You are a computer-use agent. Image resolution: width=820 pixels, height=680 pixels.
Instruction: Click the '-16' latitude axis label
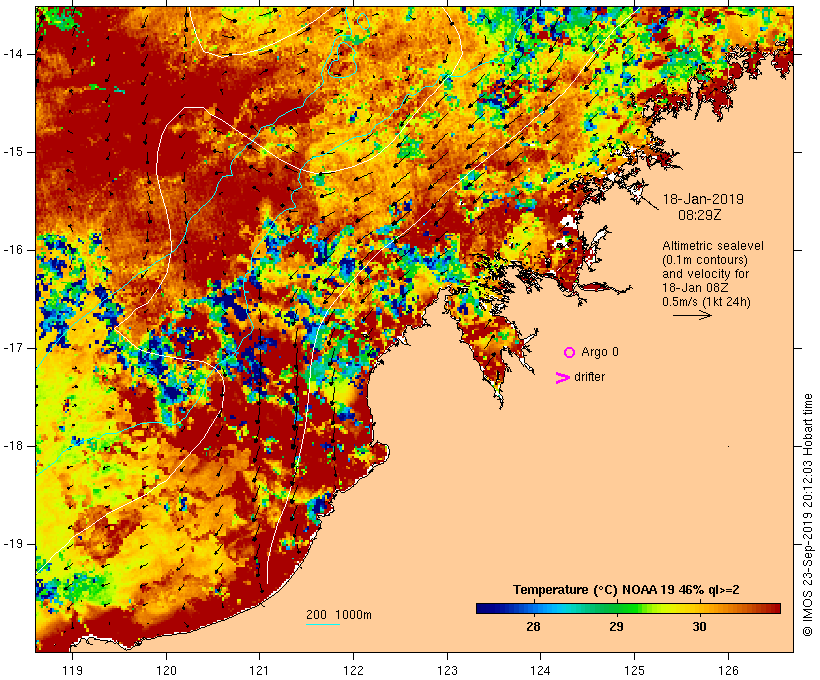(13, 250)
